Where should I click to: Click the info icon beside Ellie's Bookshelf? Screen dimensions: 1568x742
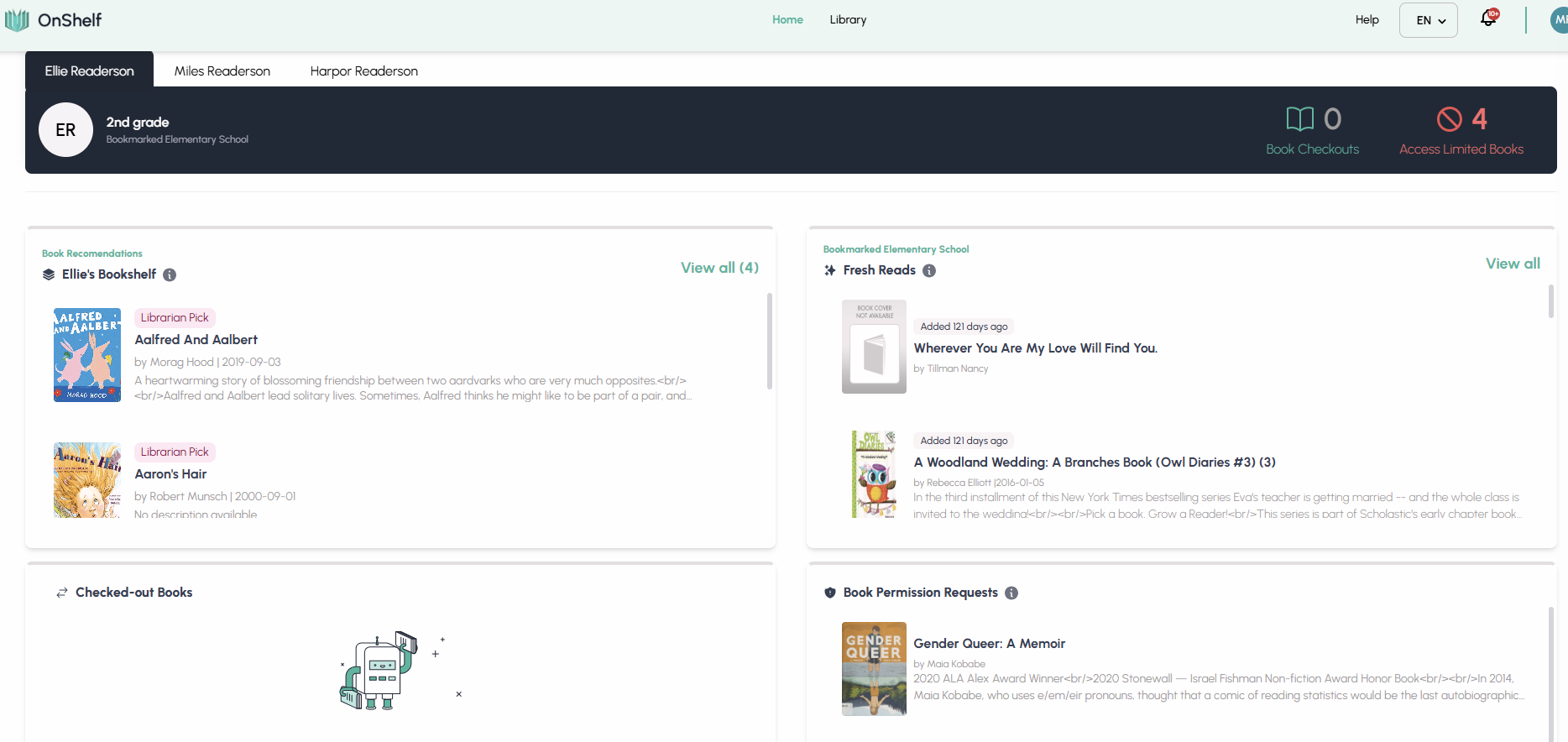pyautogui.click(x=170, y=275)
